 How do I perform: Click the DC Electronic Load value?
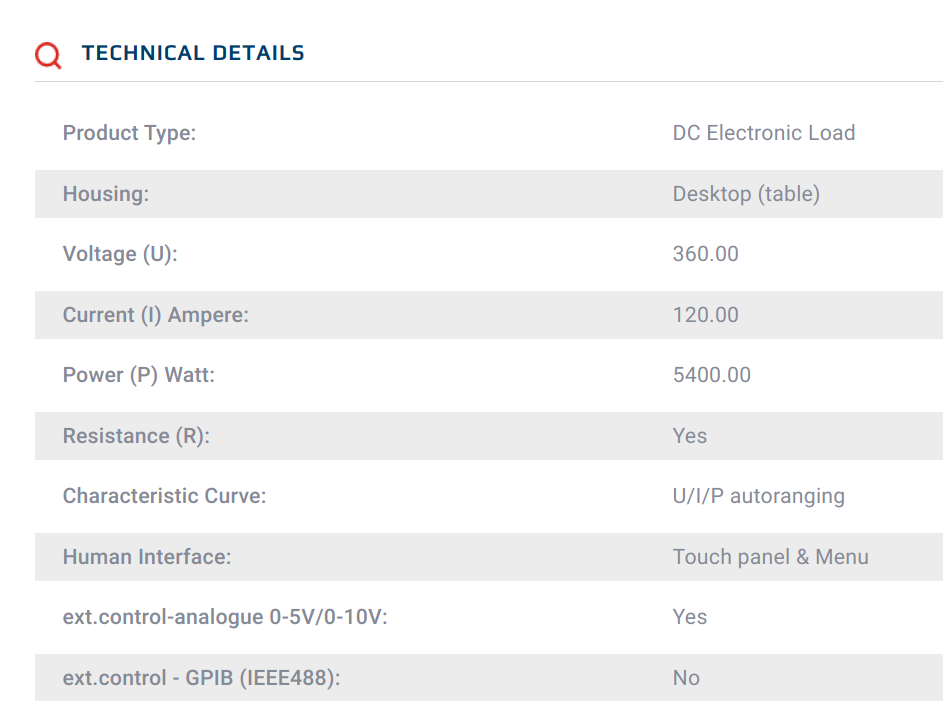pyautogui.click(x=763, y=133)
